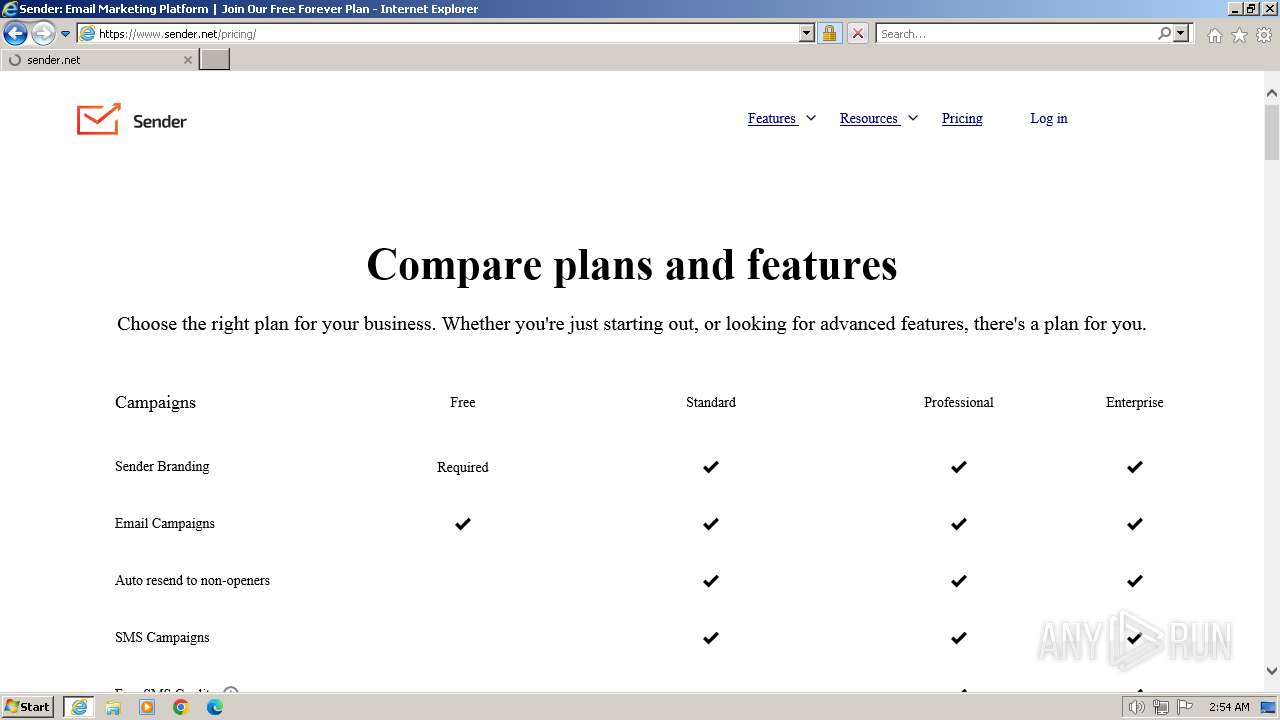The image size is (1280, 720).
Task: Click the page scrollbar down arrow
Action: pos(1272,671)
